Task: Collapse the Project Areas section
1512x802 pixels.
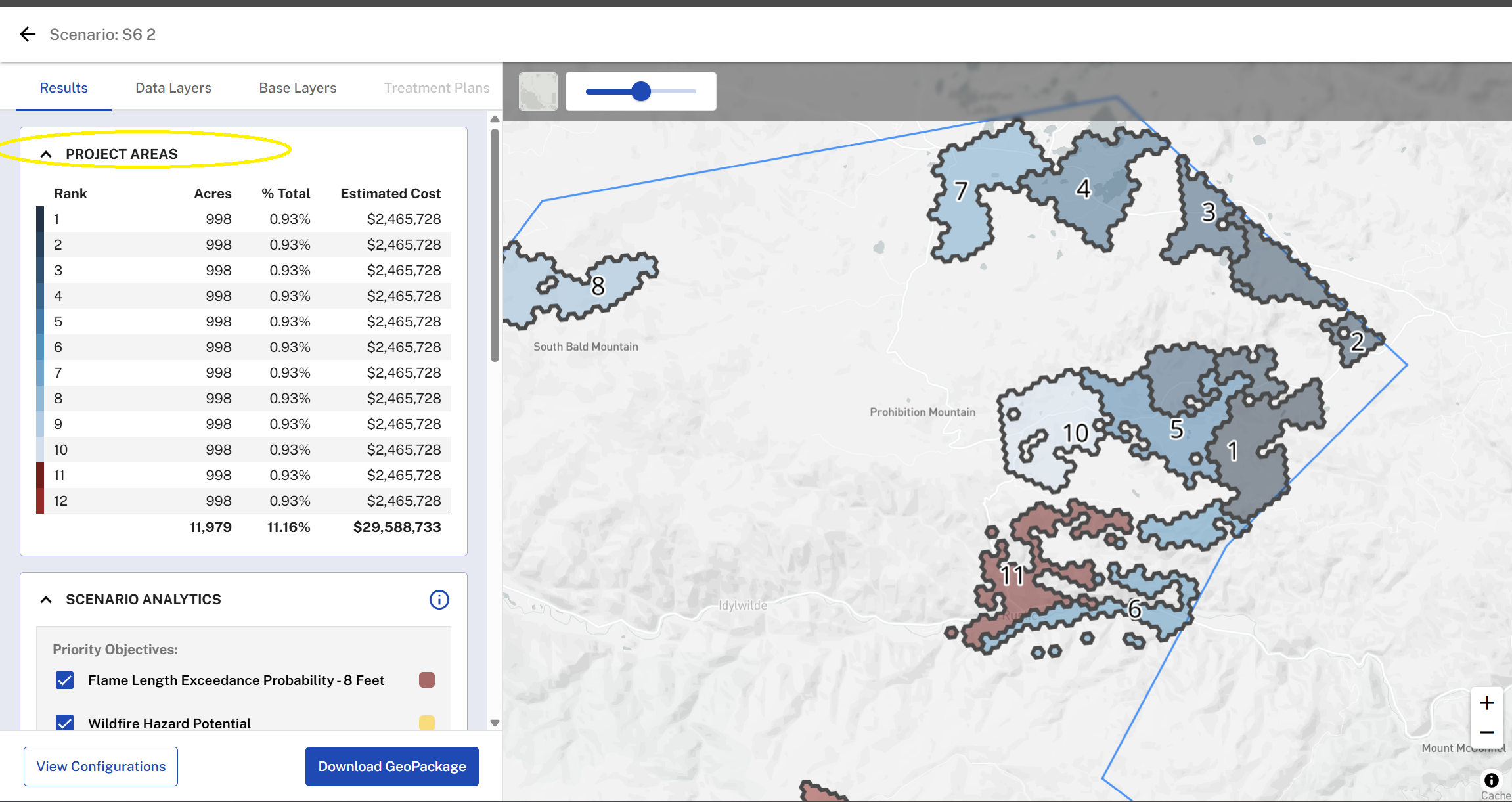Action: 46,154
